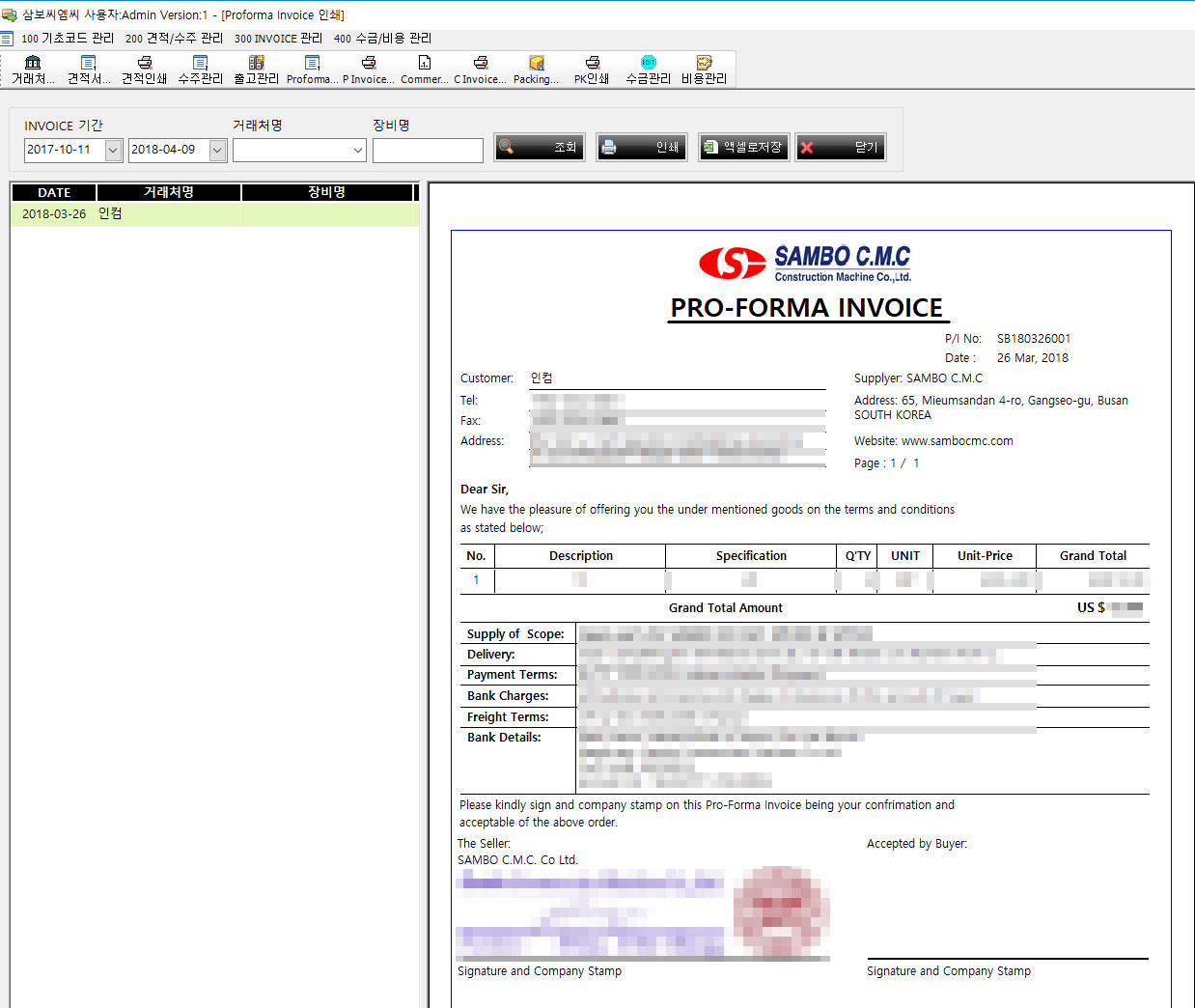Click the Bank Details row label
Screen dimensions: 1195x1008
[x=504, y=738]
